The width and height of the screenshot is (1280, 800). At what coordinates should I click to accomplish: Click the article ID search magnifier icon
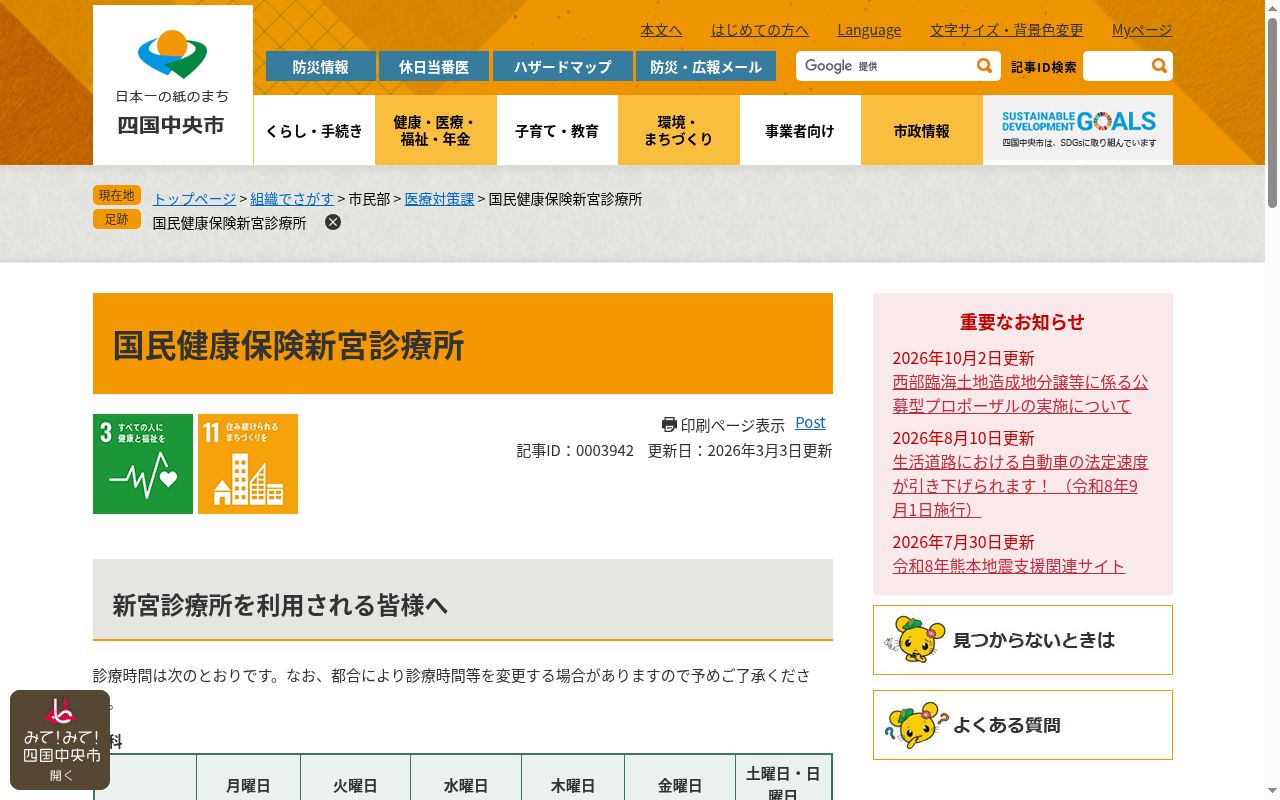1159,66
